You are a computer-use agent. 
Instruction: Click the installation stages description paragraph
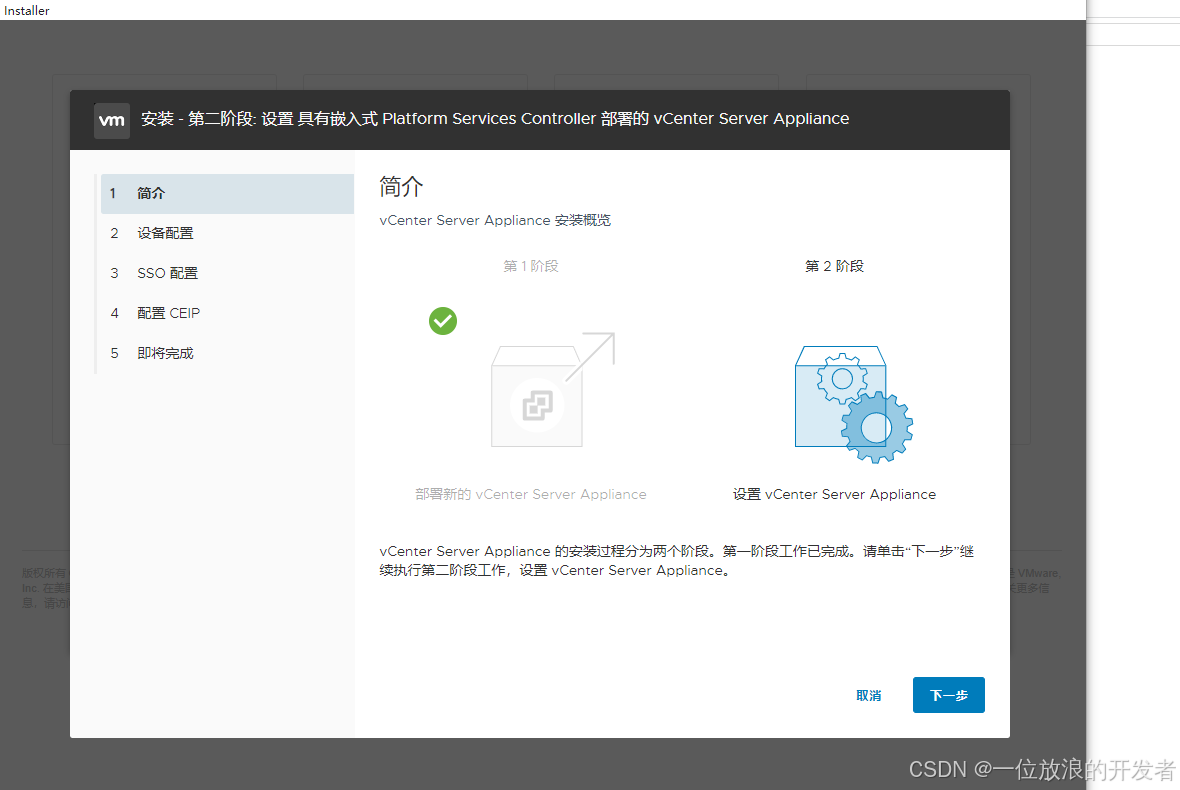(677, 561)
